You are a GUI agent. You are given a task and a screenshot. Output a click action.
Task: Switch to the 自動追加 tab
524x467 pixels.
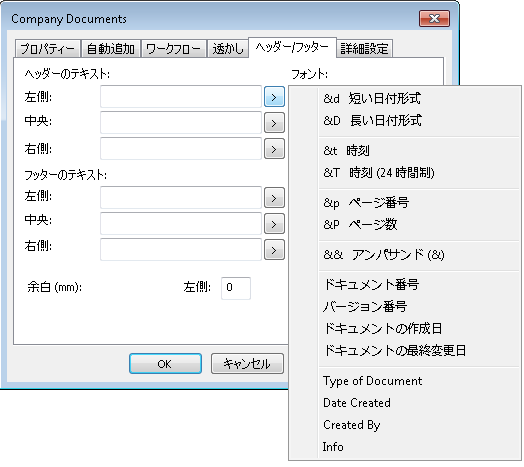coord(111,49)
